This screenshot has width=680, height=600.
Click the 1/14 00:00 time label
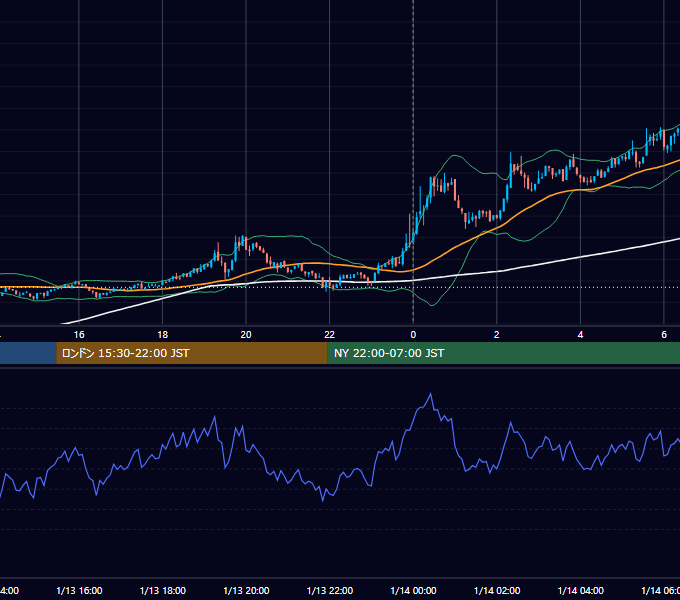coord(413,590)
